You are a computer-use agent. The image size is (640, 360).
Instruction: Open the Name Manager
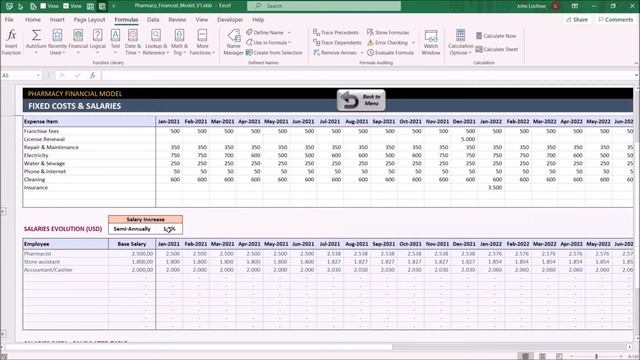[x=233, y=42]
